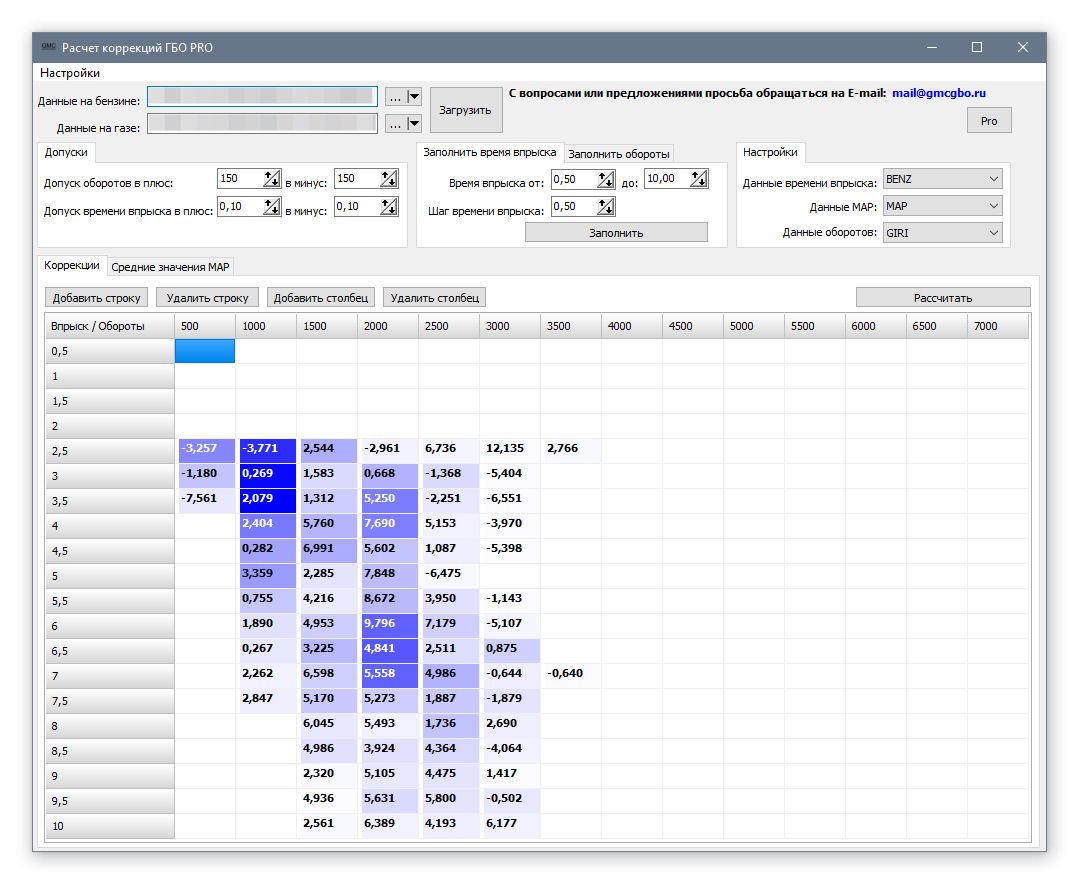
Task: Open dropdown arrow next to gas data browse
Action: (x=414, y=124)
